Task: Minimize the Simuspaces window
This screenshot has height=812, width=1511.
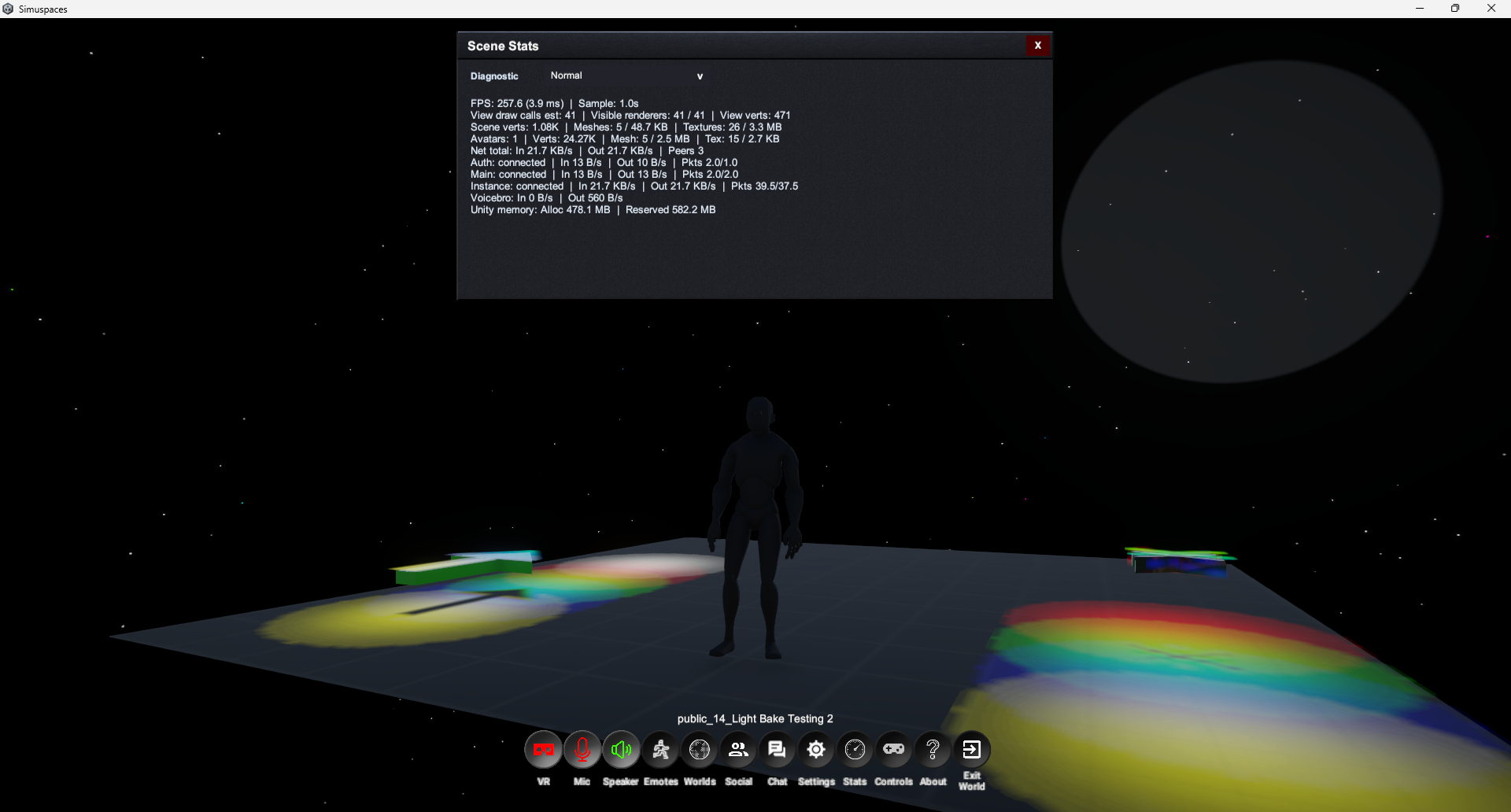Action: point(1420,9)
